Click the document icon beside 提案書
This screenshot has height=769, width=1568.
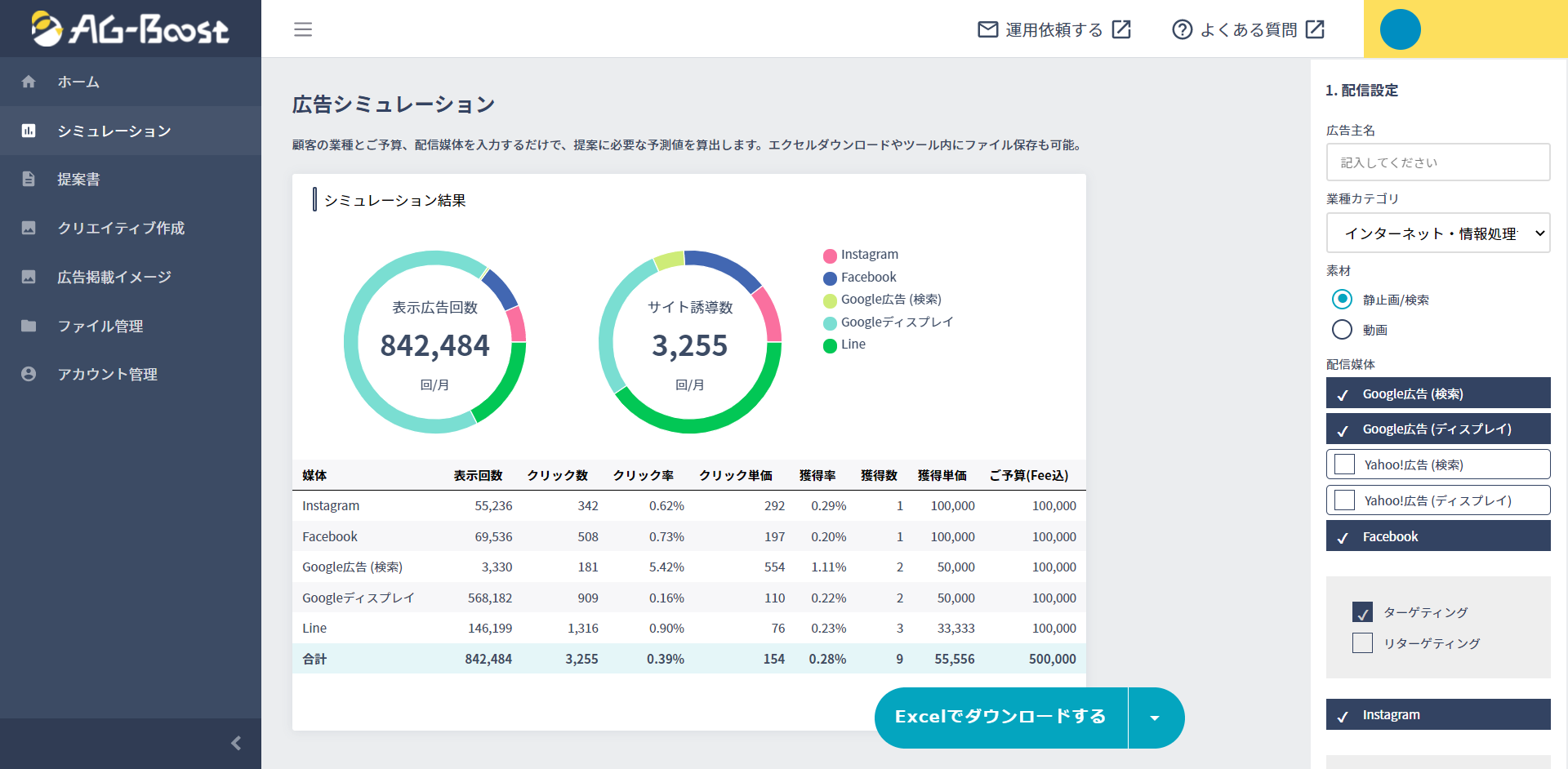pyautogui.click(x=29, y=179)
